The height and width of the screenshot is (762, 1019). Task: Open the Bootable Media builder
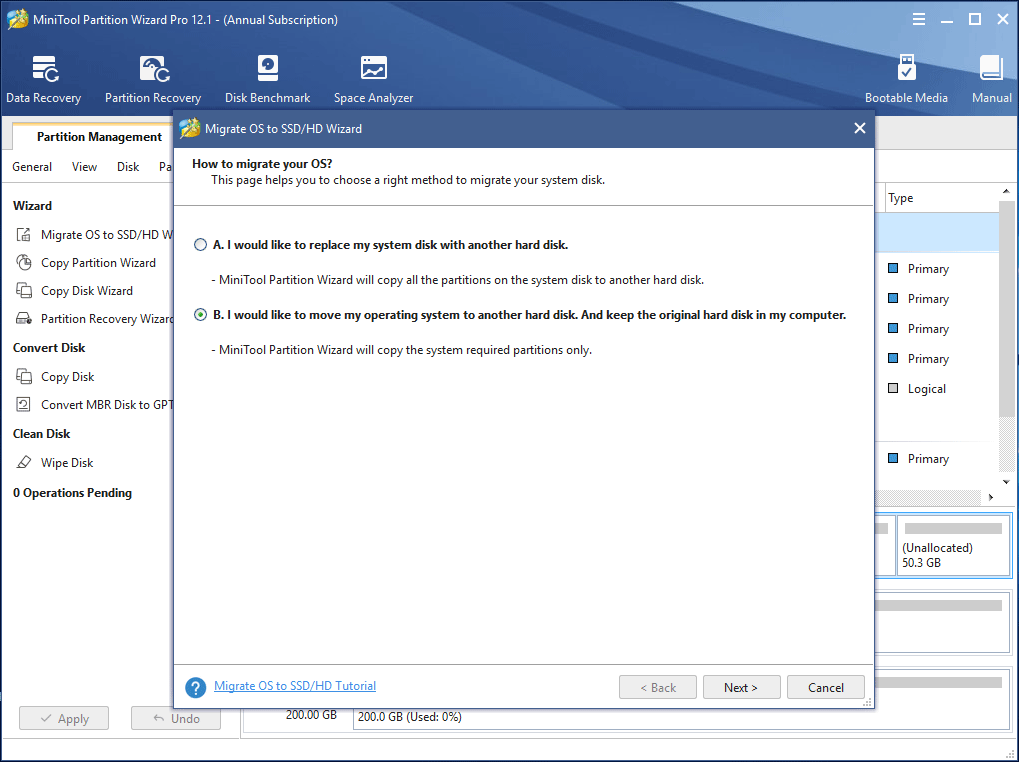click(906, 79)
